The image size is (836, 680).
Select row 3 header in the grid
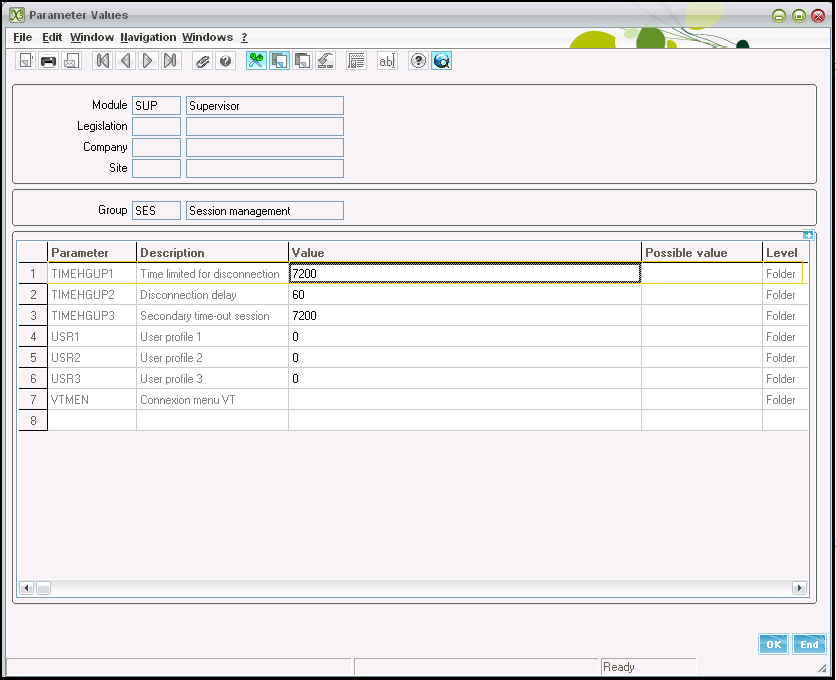33,316
